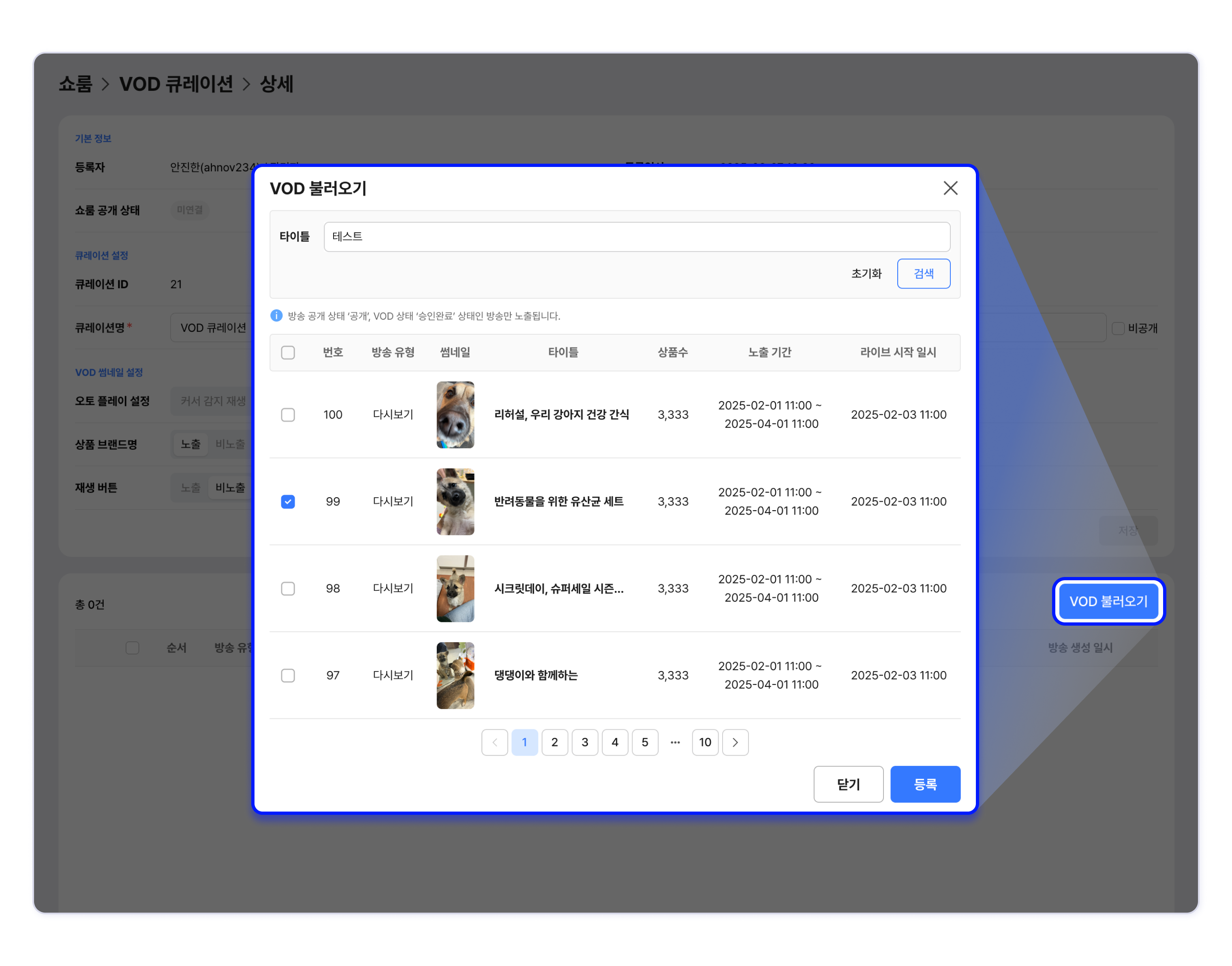Reset filters with 초기화

pos(866,274)
